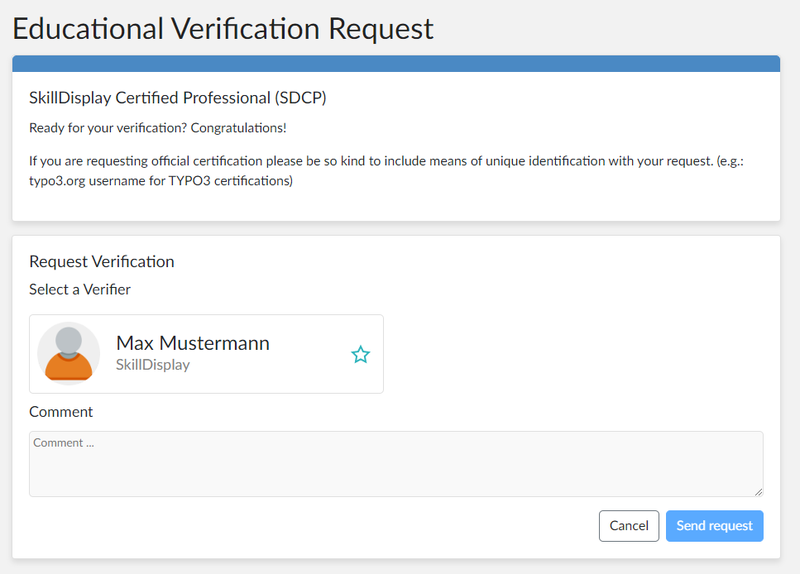Viewport: 800px width, 574px height.
Task: Click the Request Verification section heading
Action: pyautogui.click(x=102, y=262)
